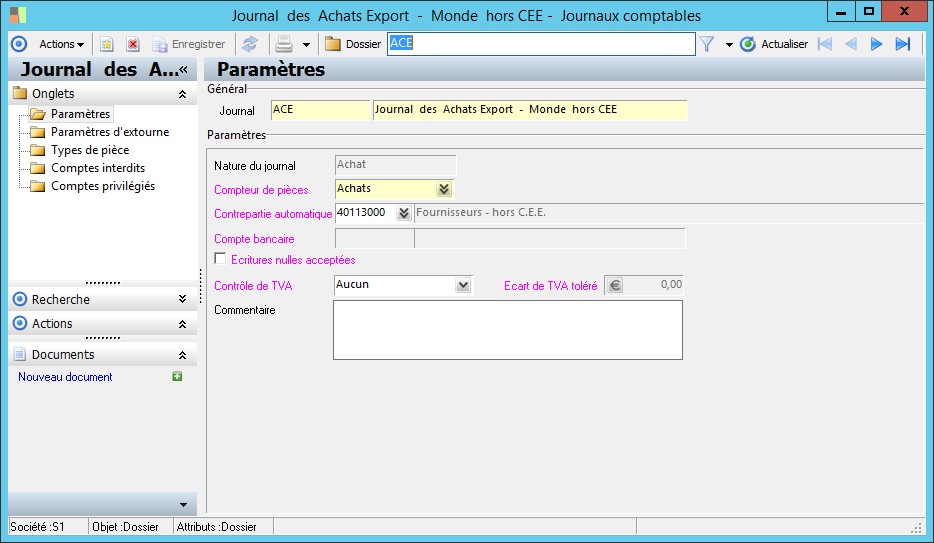Click the Recherche section circle icon
This screenshot has width=934, height=543.
(20, 299)
